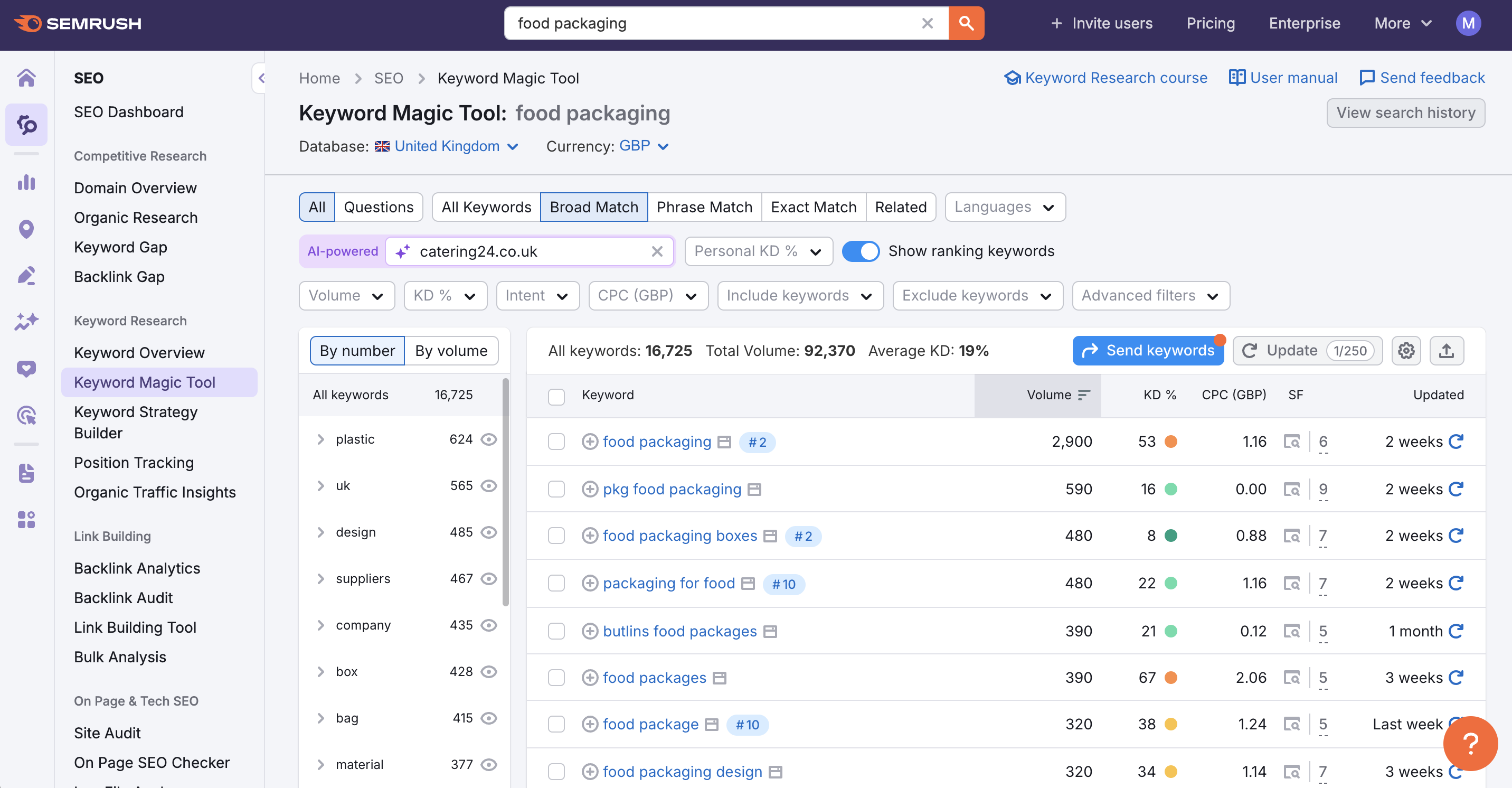
Task: Exclude design group via eye icon
Action: point(488,532)
